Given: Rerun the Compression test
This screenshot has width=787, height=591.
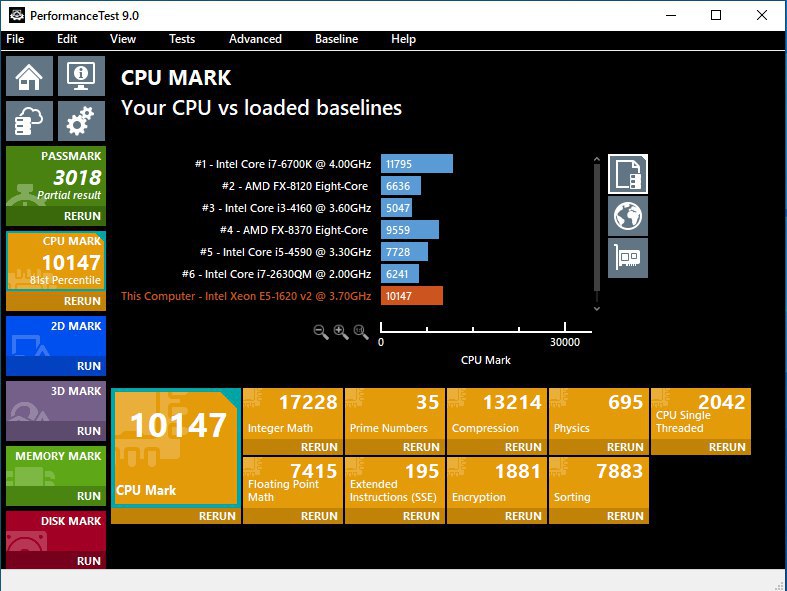Looking at the screenshot, I should [x=497, y=447].
